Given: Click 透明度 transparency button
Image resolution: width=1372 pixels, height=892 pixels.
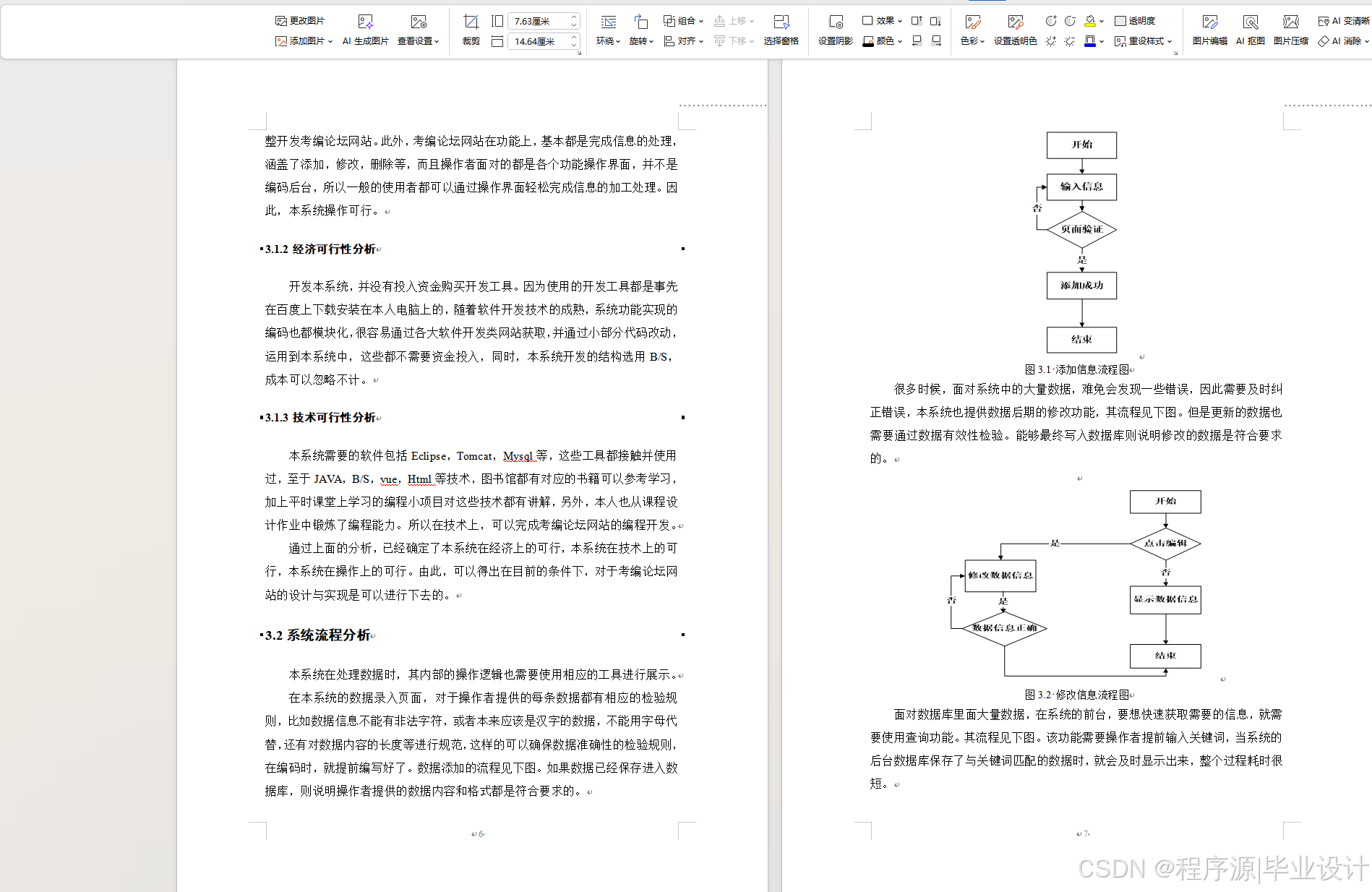Looking at the screenshot, I should click(x=1135, y=21).
